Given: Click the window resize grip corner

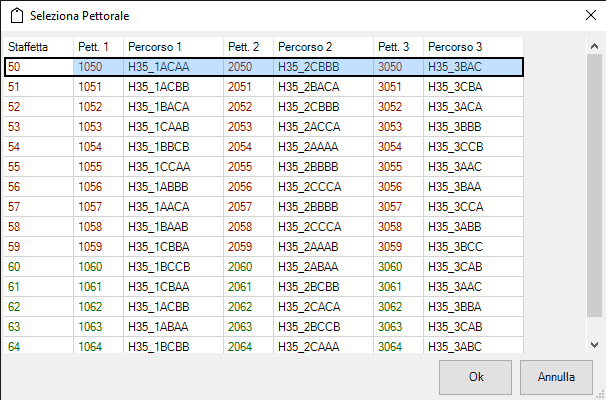Looking at the screenshot, I should tap(600, 394).
